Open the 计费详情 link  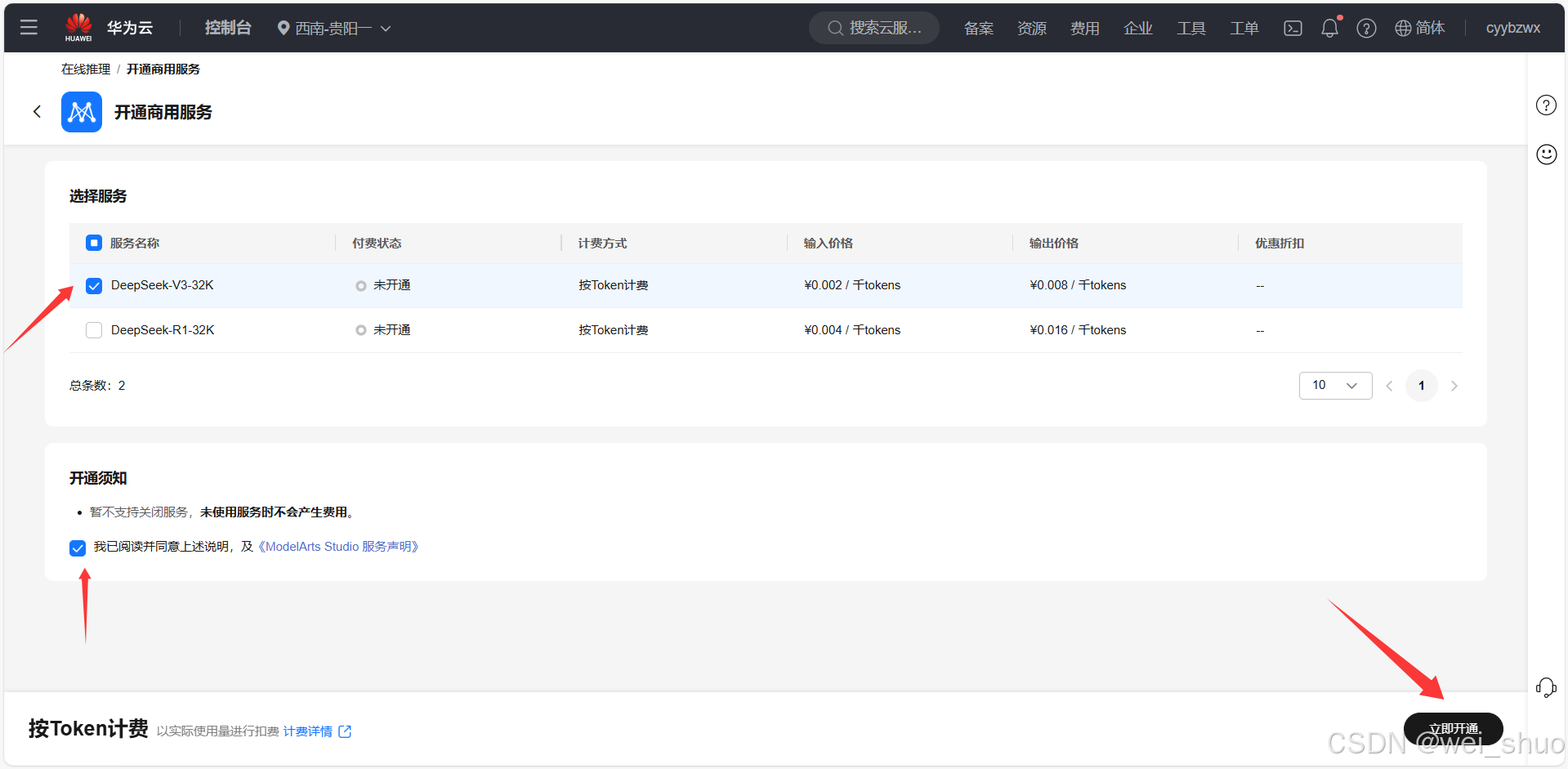[308, 731]
